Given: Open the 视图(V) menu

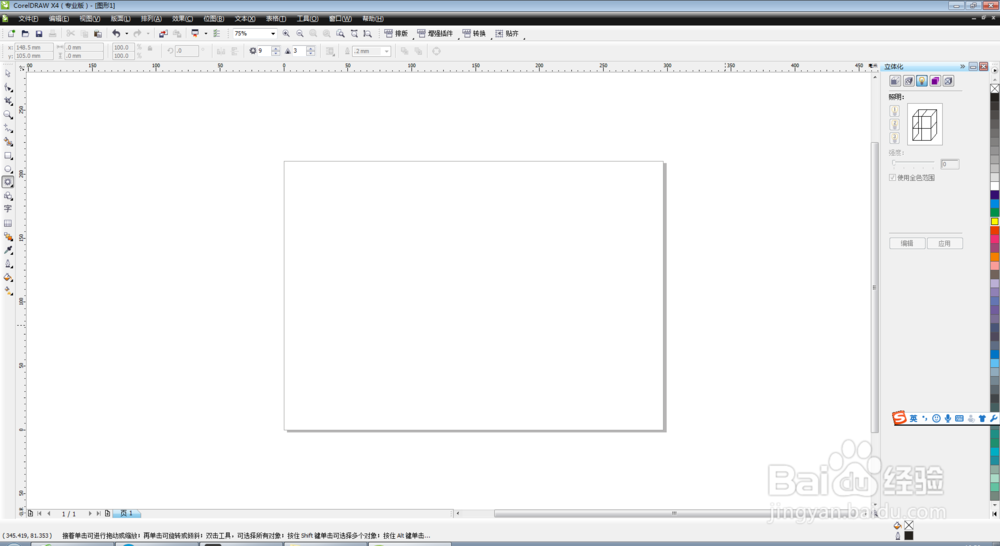Looking at the screenshot, I should 90,18.
